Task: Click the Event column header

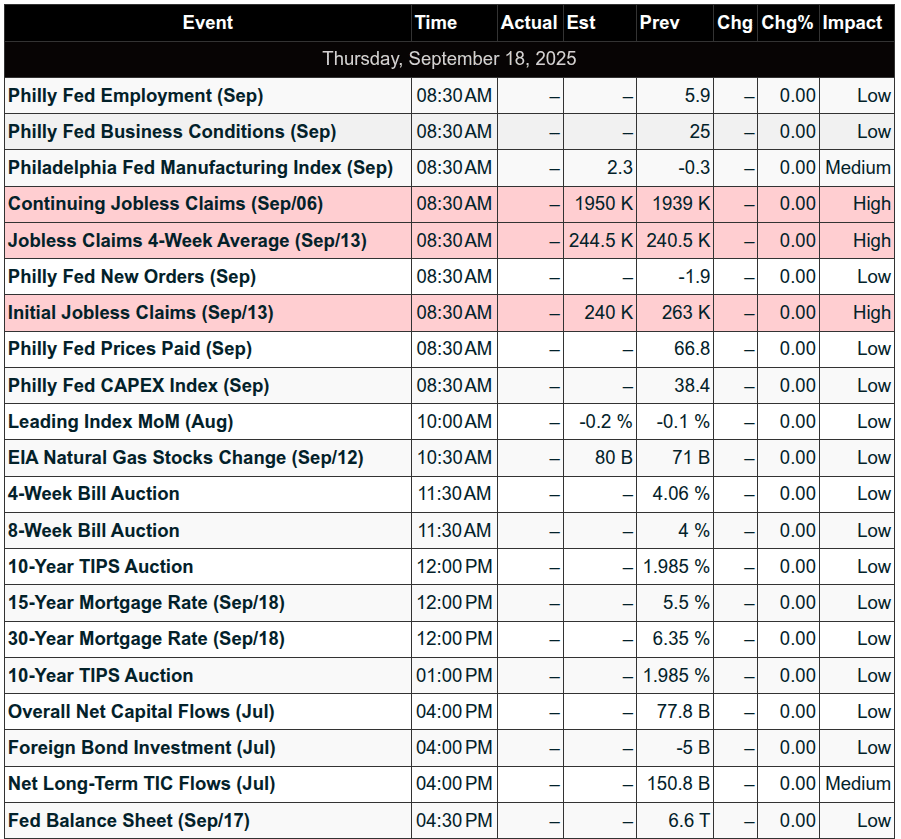Action: (x=207, y=23)
